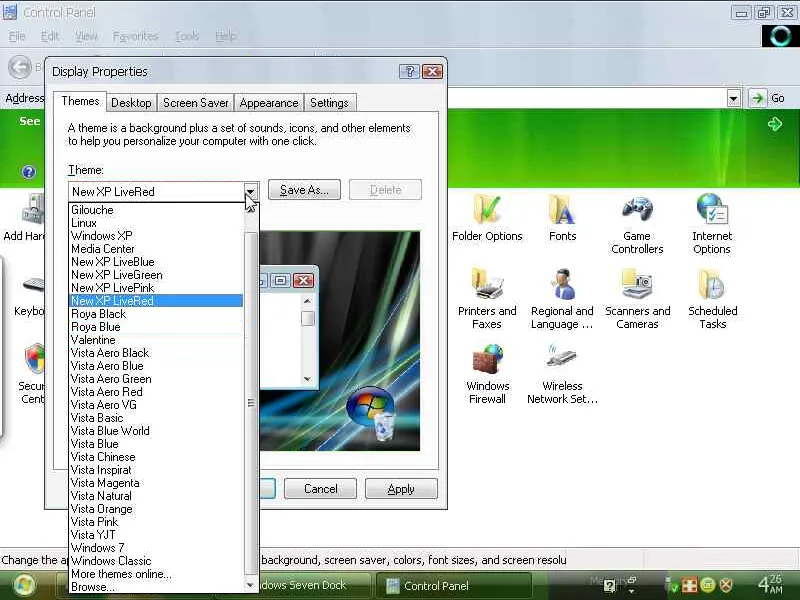Click the Cancel button
Viewport: 800px width, 600px height.
pyautogui.click(x=320, y=489)
